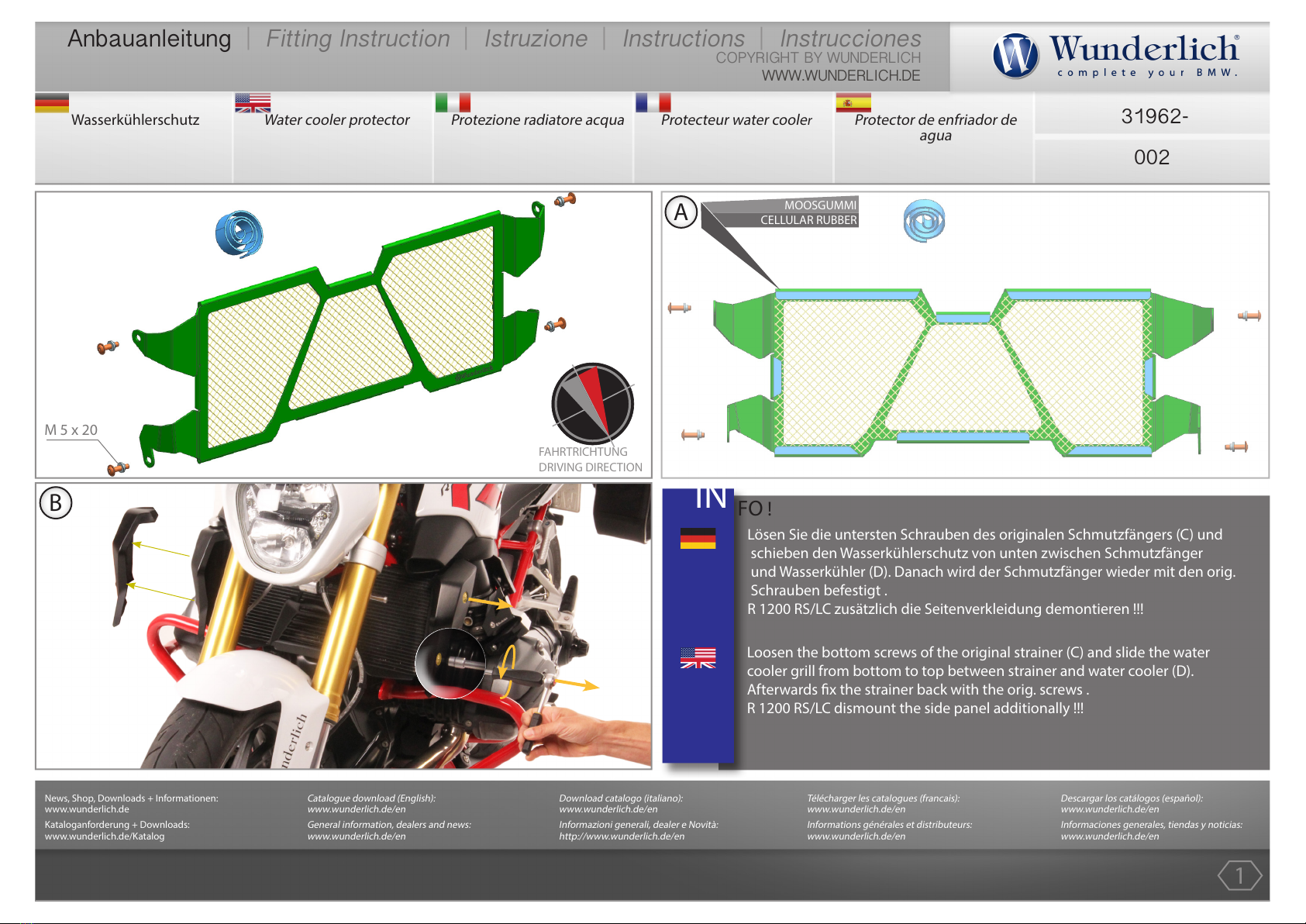Click the German flag beside Wasserkühlerschutz
Viewport: 1306px width, 924px height.
click(x=52, y=103)
